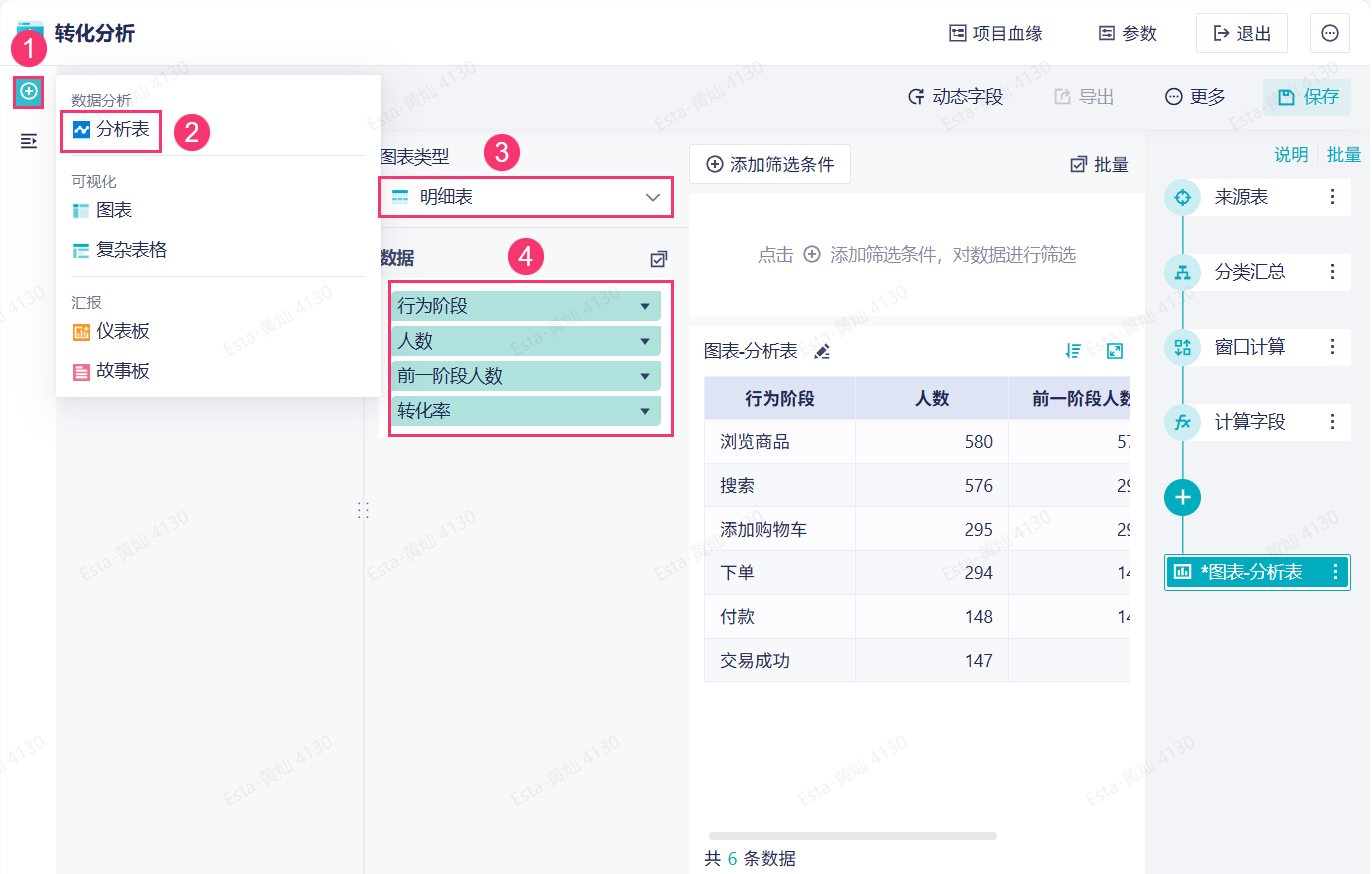Click the 来源表 step node icon
This screenshot has width=1372, height=874.
pos(1183,197)
